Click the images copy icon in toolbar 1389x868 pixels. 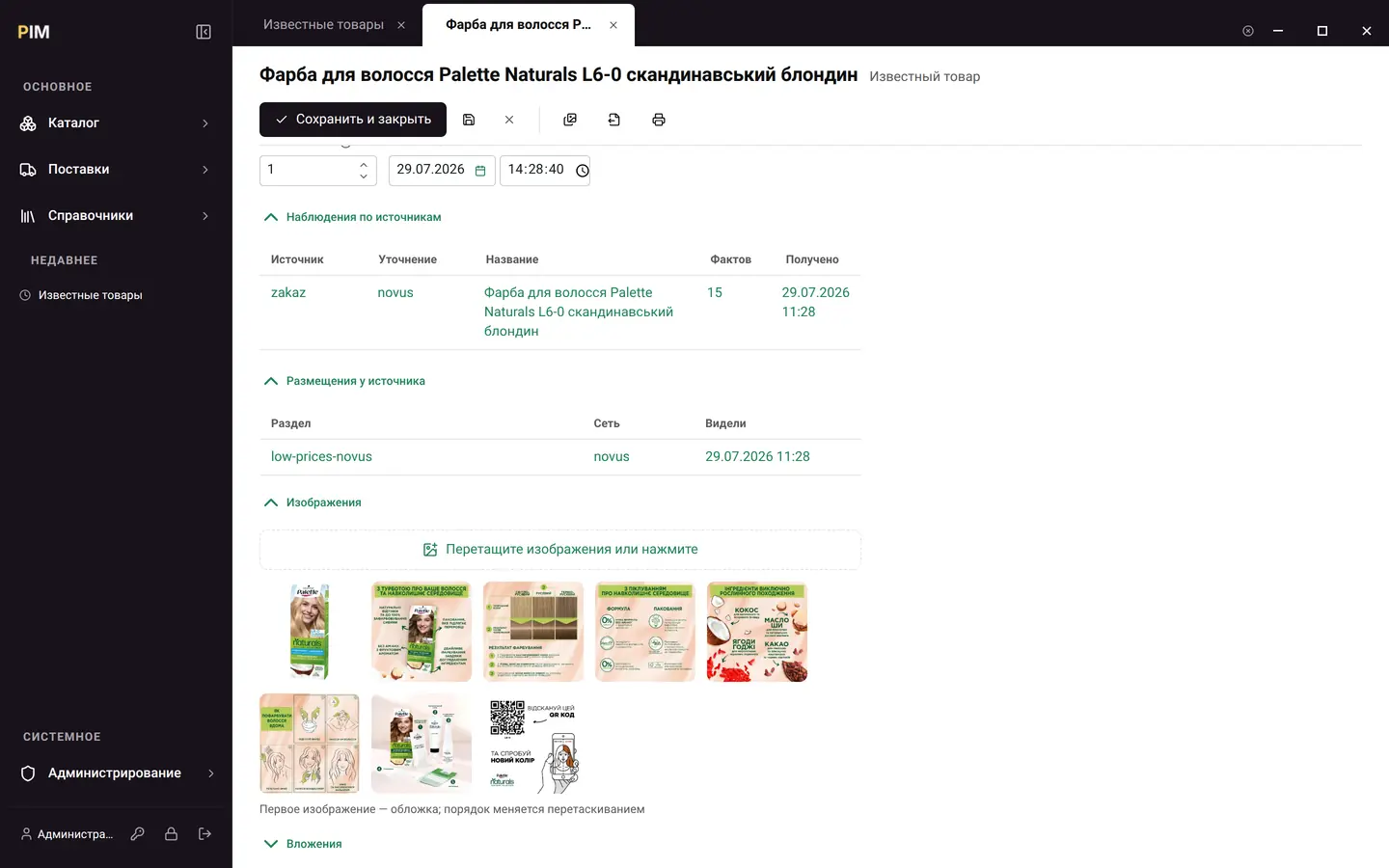click(x=570, y=120)
